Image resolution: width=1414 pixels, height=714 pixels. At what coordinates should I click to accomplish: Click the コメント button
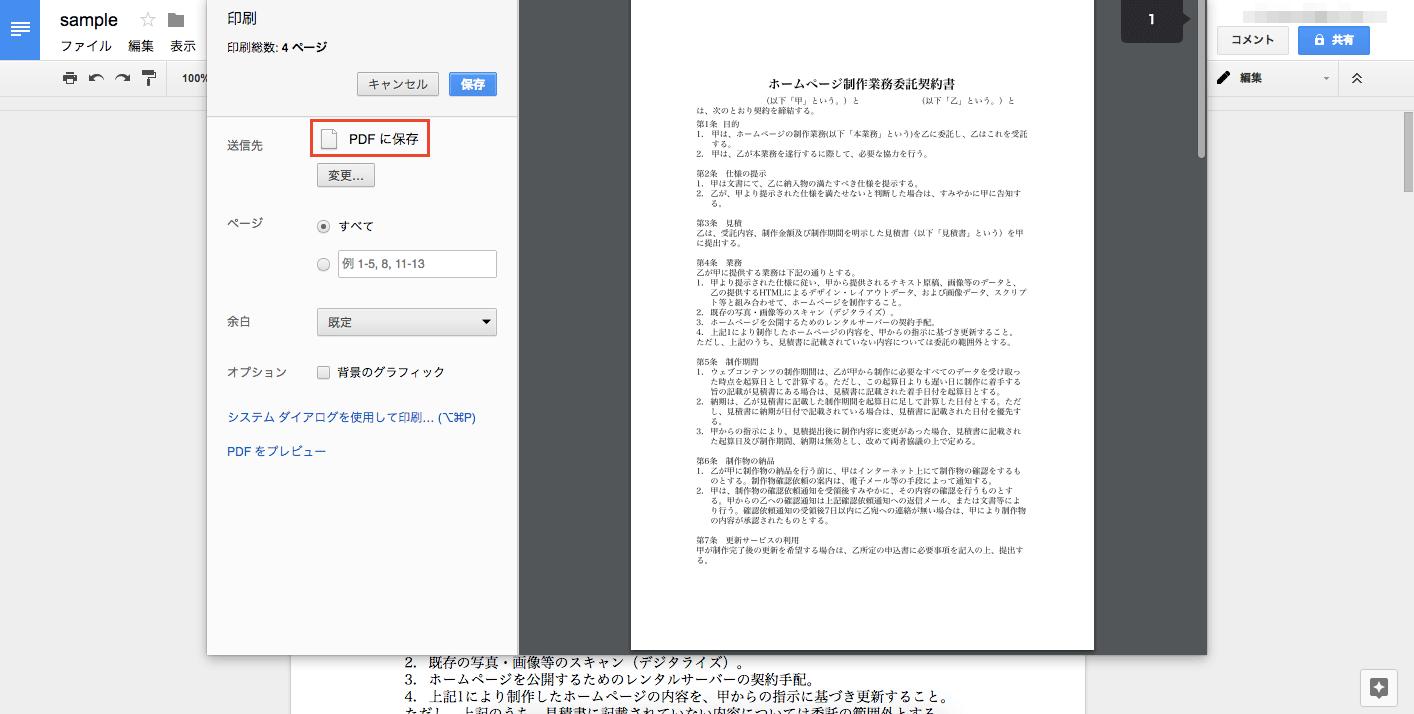(1252, 41)
